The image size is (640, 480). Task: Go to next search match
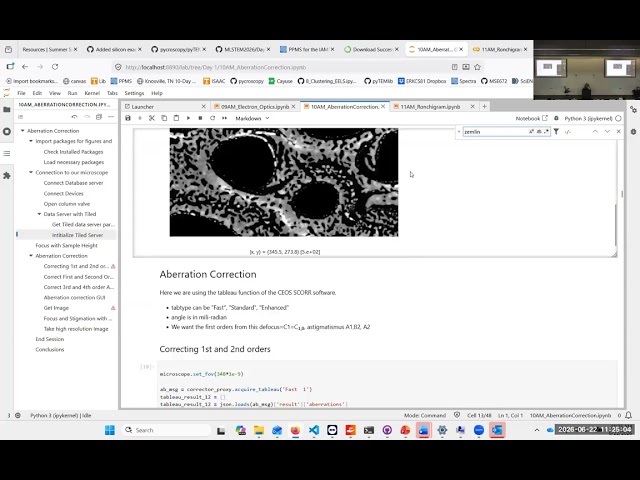tap(607, 131)
